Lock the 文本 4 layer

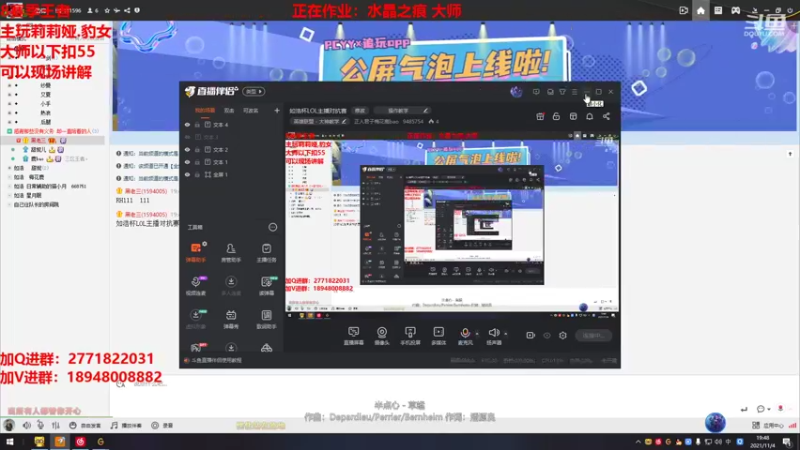pyautogui.click(x=197, y=124)
